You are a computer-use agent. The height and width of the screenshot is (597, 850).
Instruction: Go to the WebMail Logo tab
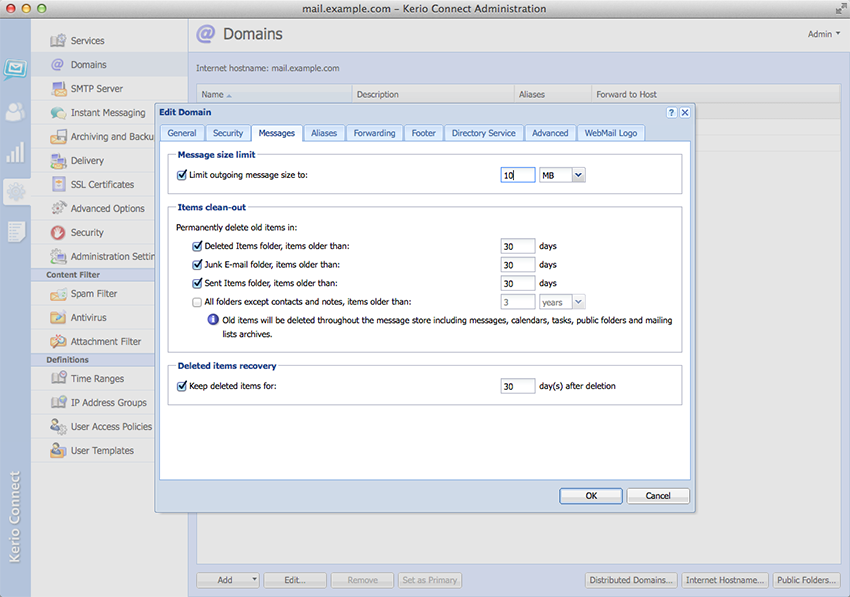[612, 133]
